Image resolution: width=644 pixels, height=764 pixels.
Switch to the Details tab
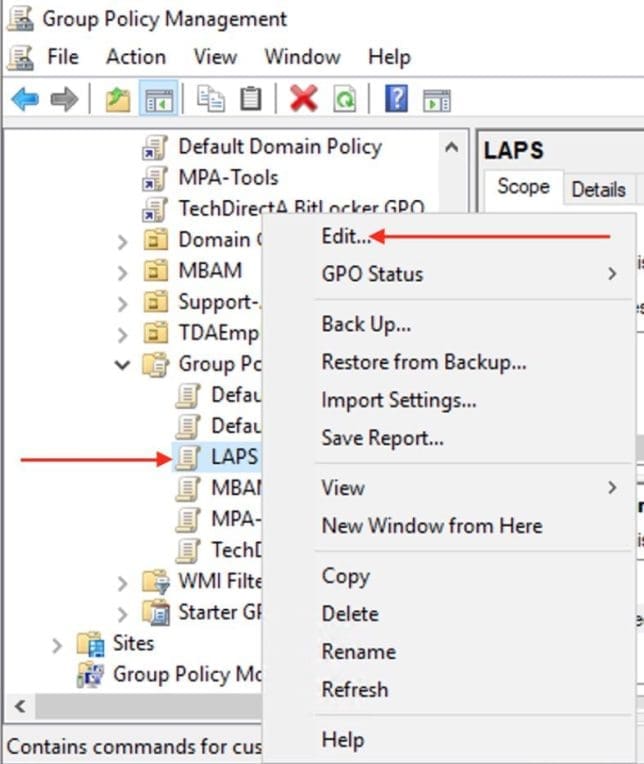tap(599, 190)
